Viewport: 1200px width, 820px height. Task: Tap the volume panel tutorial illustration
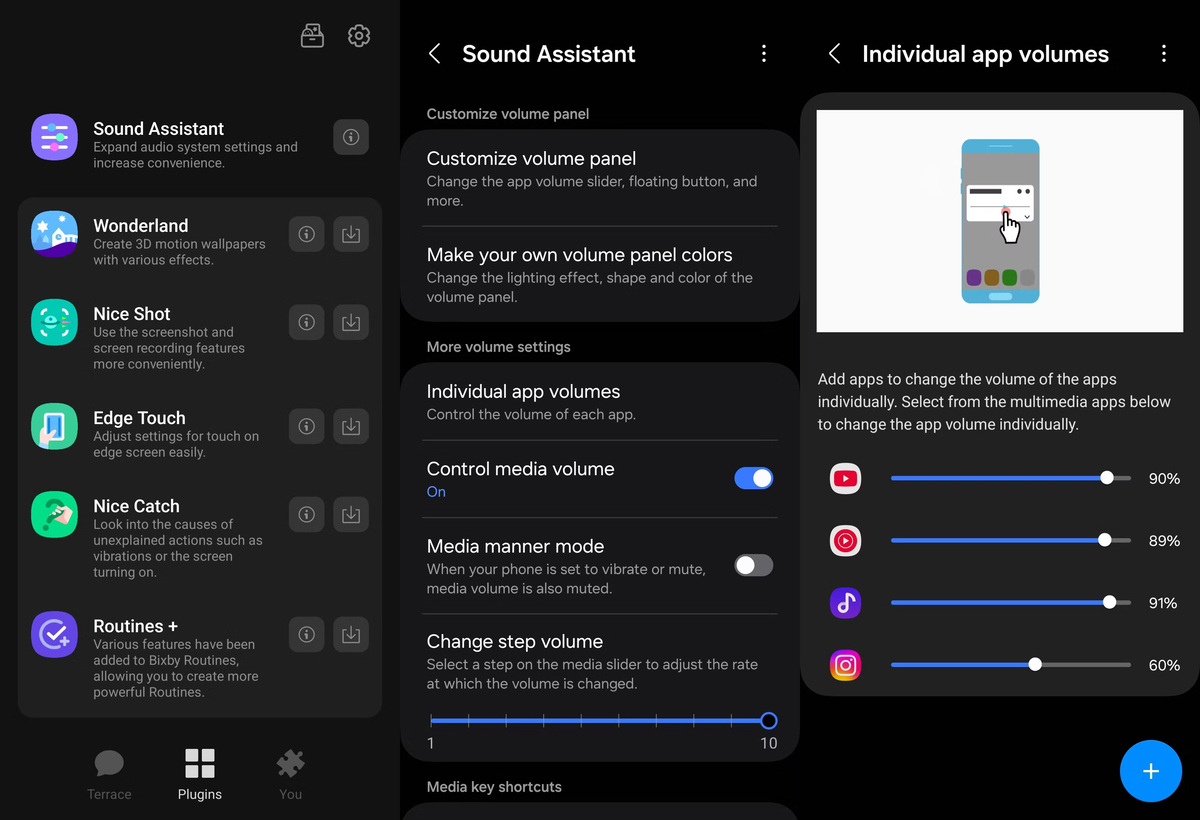(x=1000, y=221)
